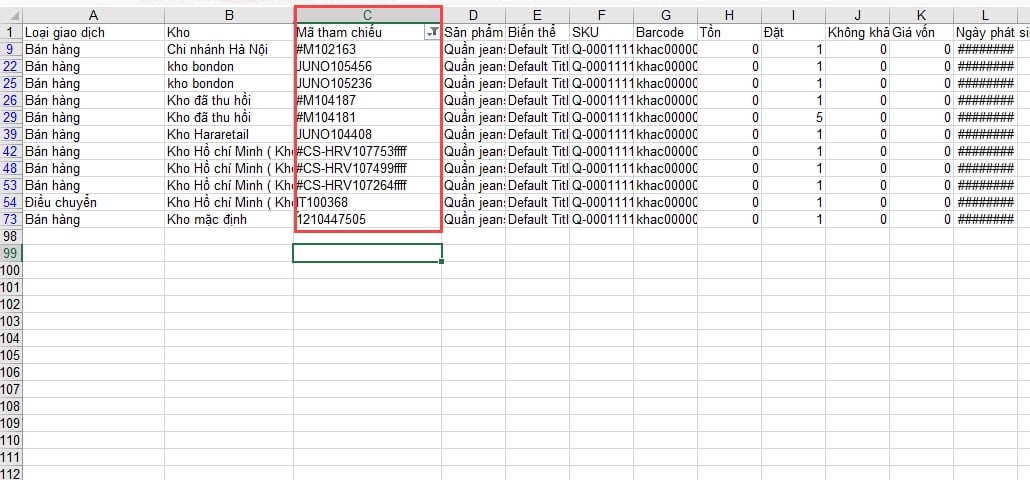
Task: Open the filter dropdown in Mã tham chiếu header
Action: point(431,33)
